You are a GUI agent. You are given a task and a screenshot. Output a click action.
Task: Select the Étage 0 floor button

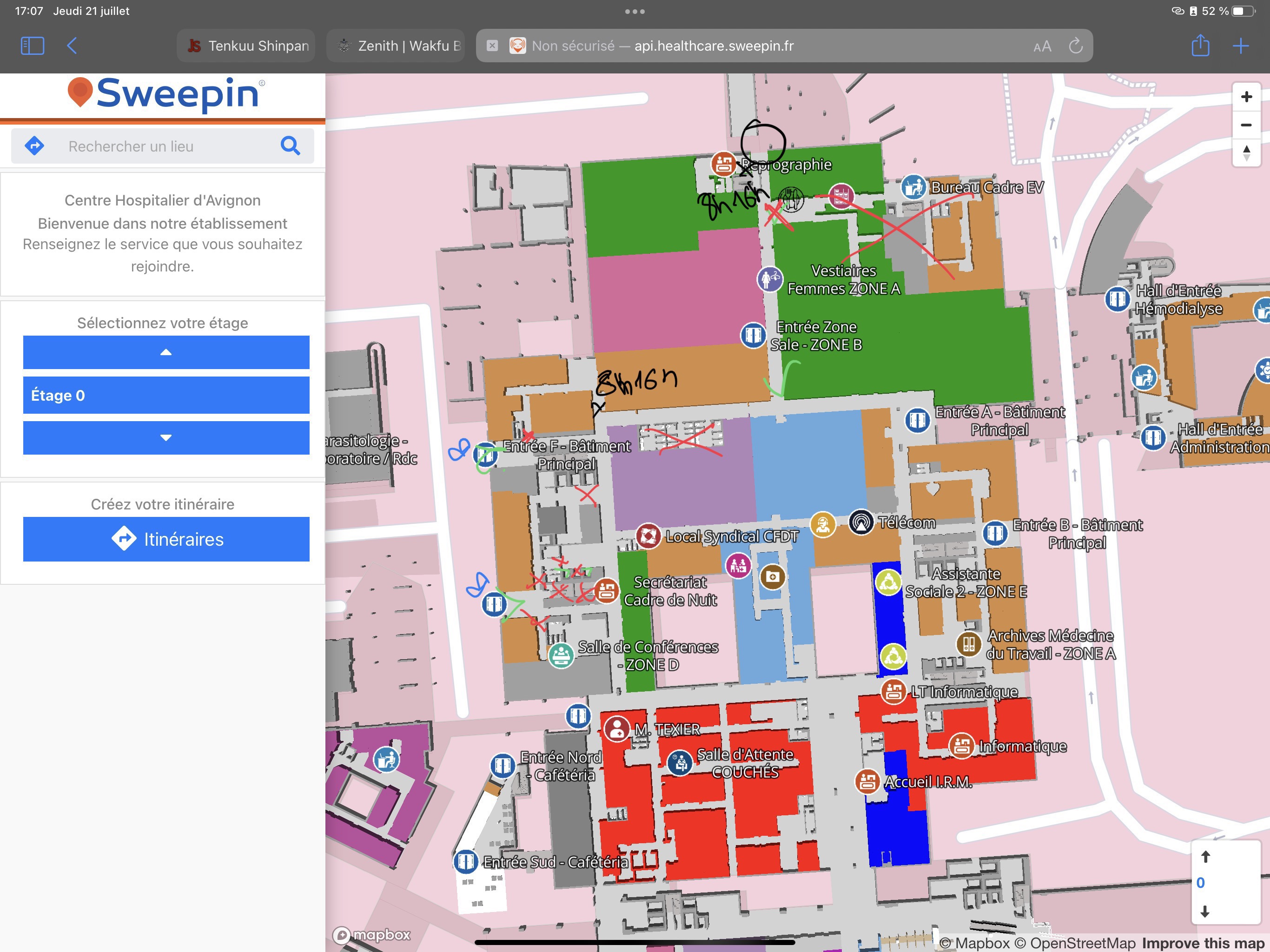(x=166, y=395)
